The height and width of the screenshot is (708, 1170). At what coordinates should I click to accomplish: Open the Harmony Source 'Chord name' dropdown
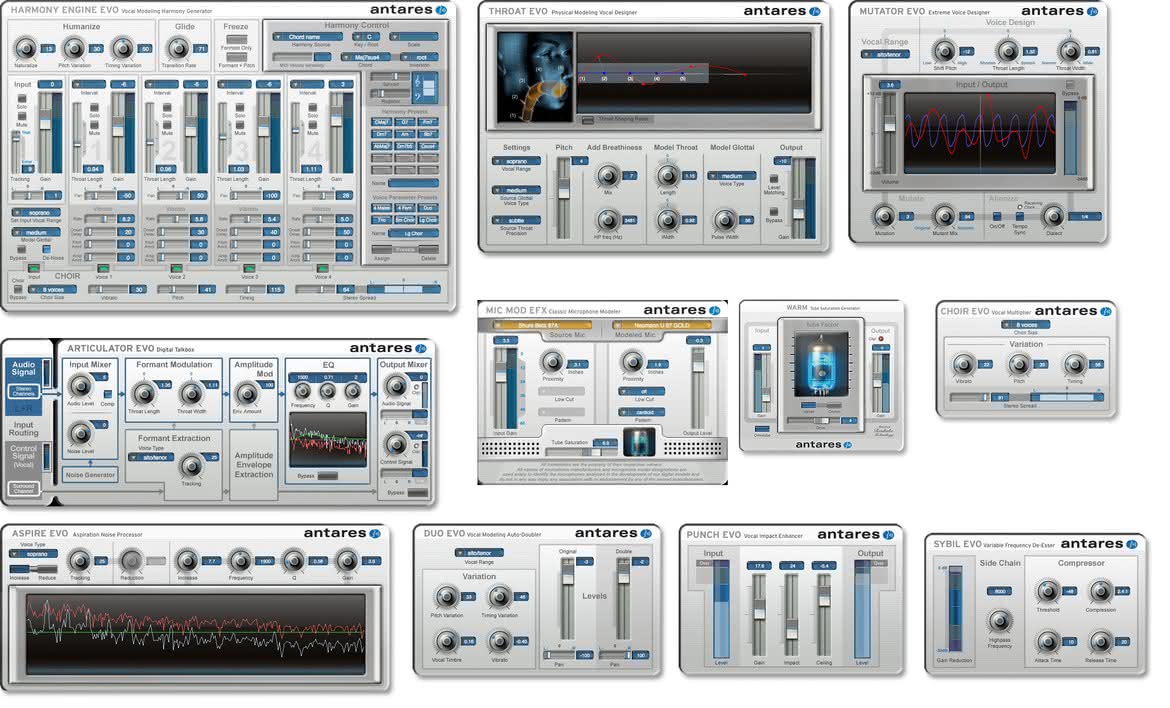coord(307,37)
